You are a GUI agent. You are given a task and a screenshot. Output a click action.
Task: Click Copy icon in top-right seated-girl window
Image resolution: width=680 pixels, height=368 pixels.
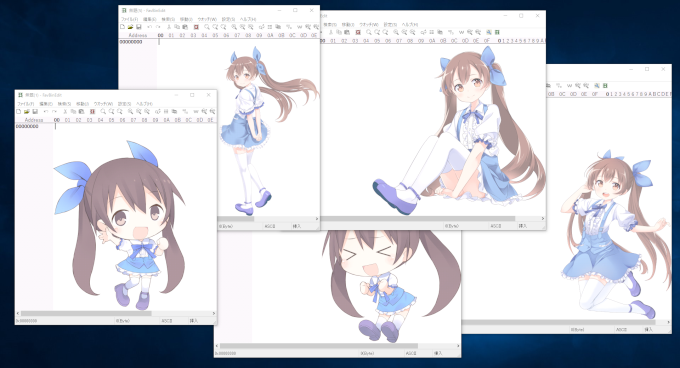(339, 33)
